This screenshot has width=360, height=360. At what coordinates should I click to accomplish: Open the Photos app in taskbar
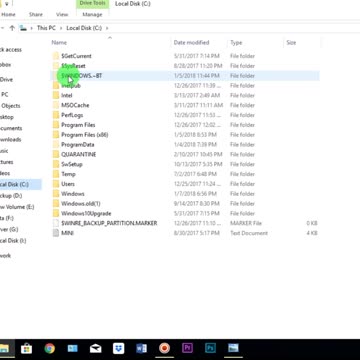[x=233, y=348]
